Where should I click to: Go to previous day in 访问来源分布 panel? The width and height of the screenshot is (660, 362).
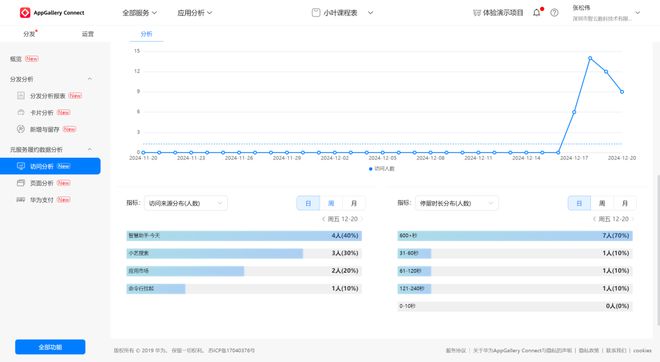coord(323,219)
